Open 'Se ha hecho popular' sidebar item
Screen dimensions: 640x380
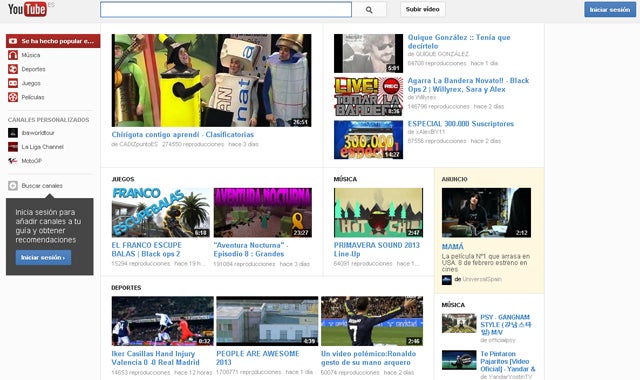coord(53,41)
